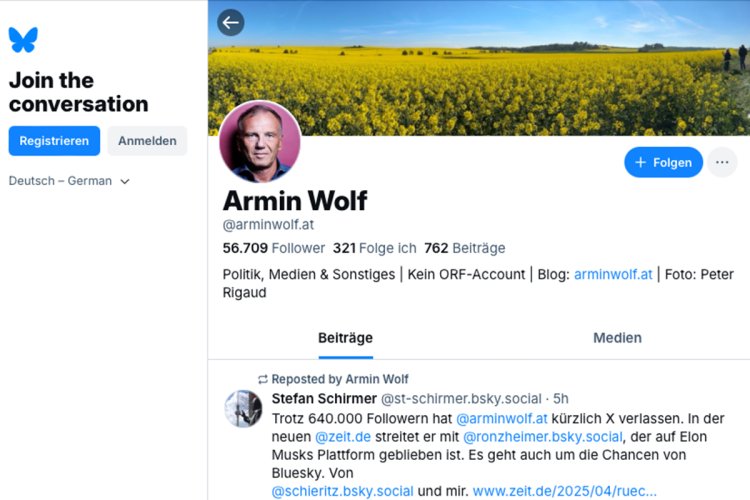Image resolution: width=750 pixels, height=500 pixels.
Task: Open the Deutsch – German language dropdown
Action: [70, 181]
